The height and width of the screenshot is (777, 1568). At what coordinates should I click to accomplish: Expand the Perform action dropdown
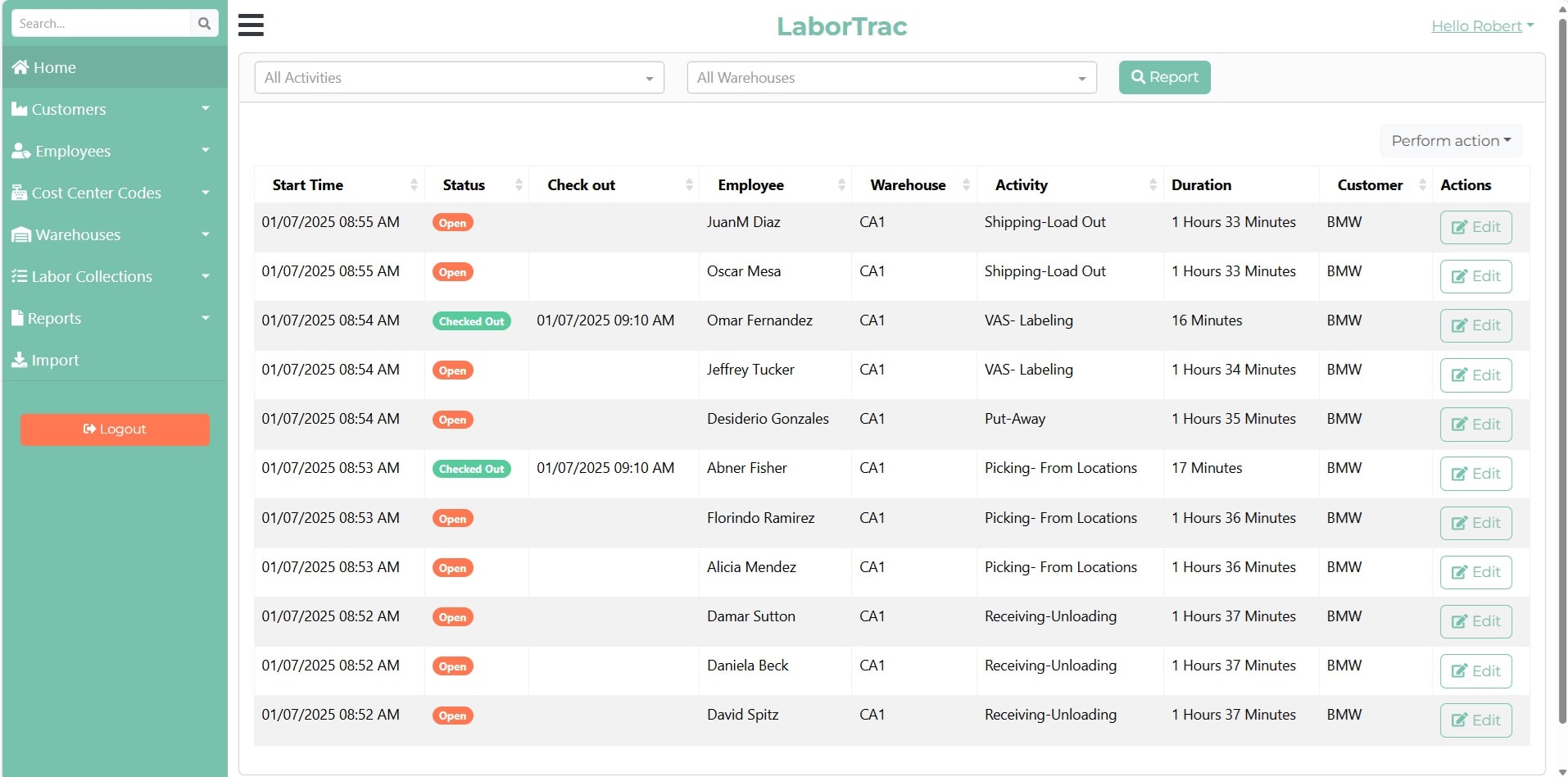(1450, 141)
